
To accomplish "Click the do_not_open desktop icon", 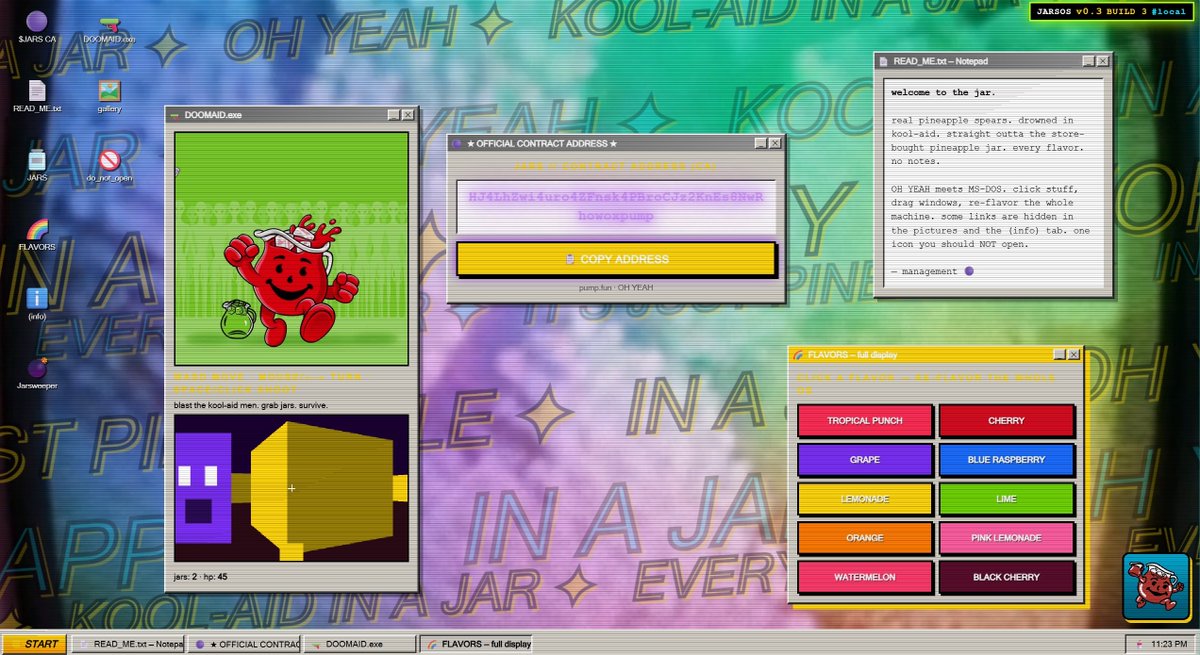I will click(x=110, y=165).
